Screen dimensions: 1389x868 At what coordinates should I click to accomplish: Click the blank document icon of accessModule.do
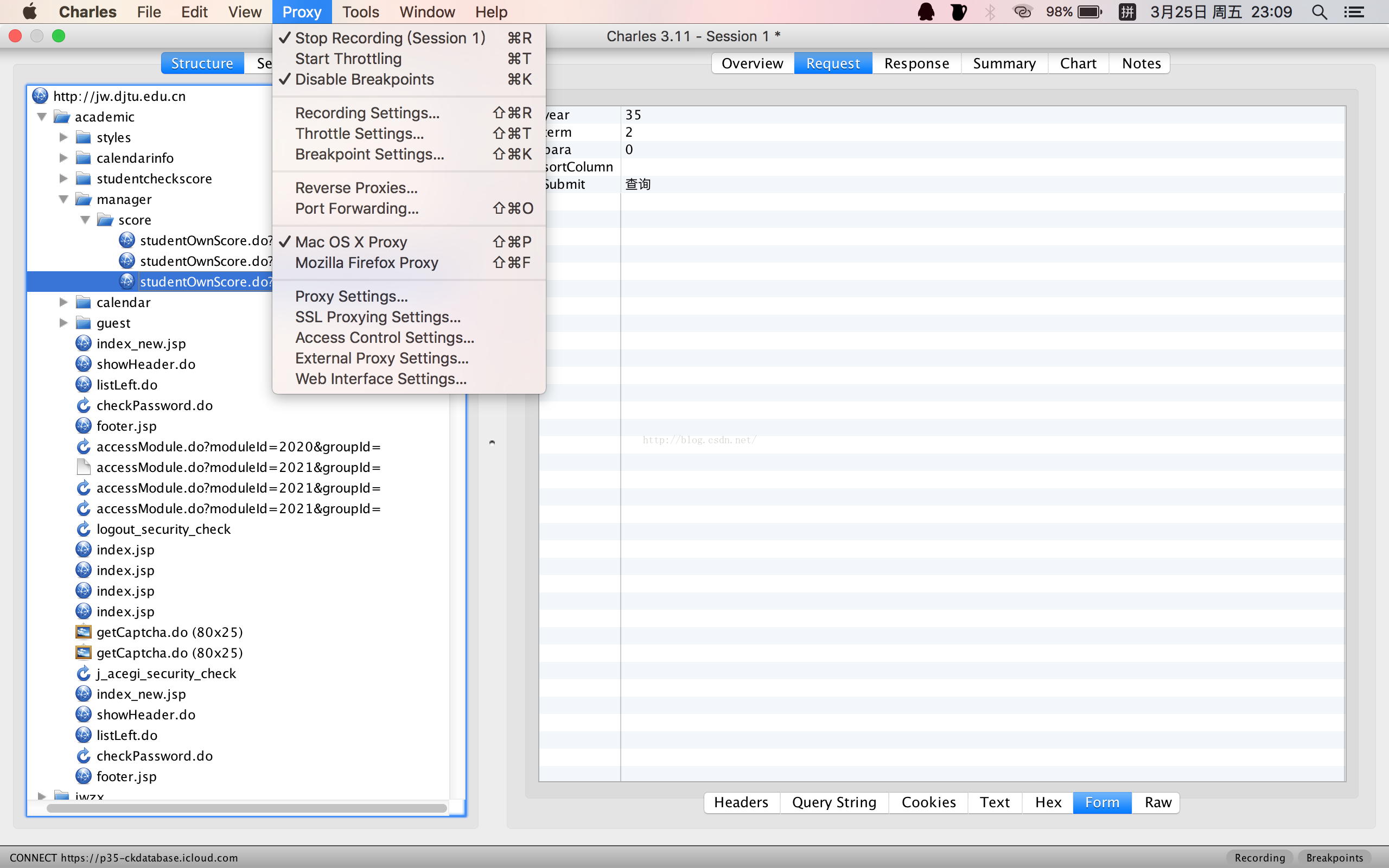coord(84,467)
